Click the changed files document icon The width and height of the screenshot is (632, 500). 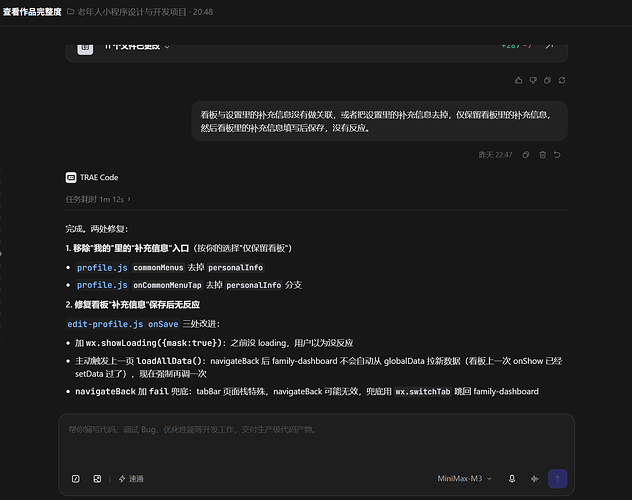(x=85, y=48)
